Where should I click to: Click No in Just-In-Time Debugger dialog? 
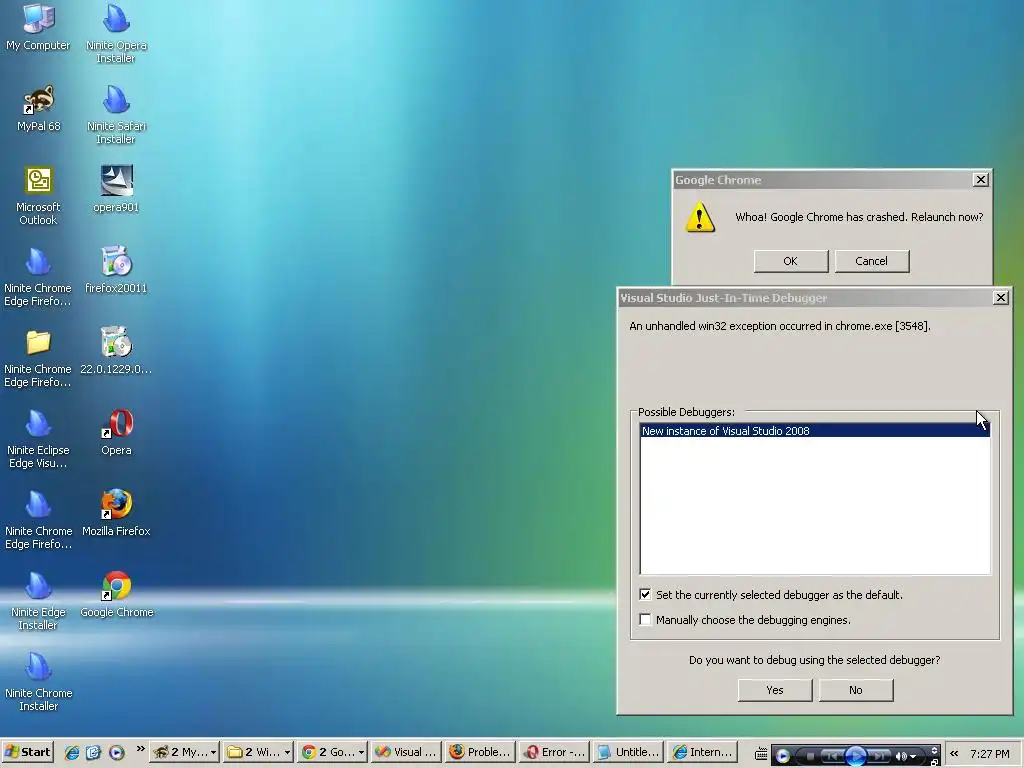(856, 690)
